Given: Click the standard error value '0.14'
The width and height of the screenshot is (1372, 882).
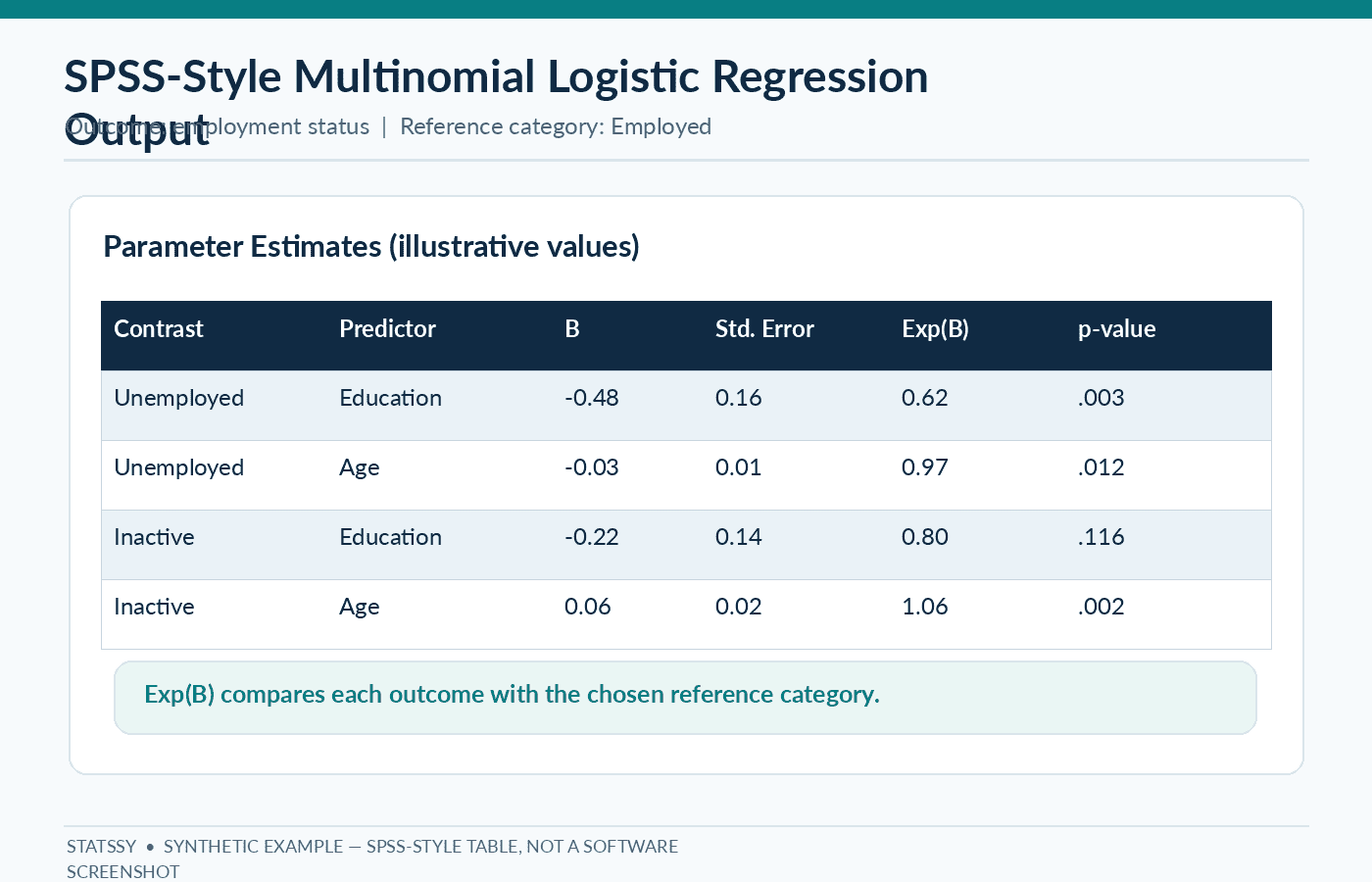Looking at the screenshot, I should coord(739,537).
